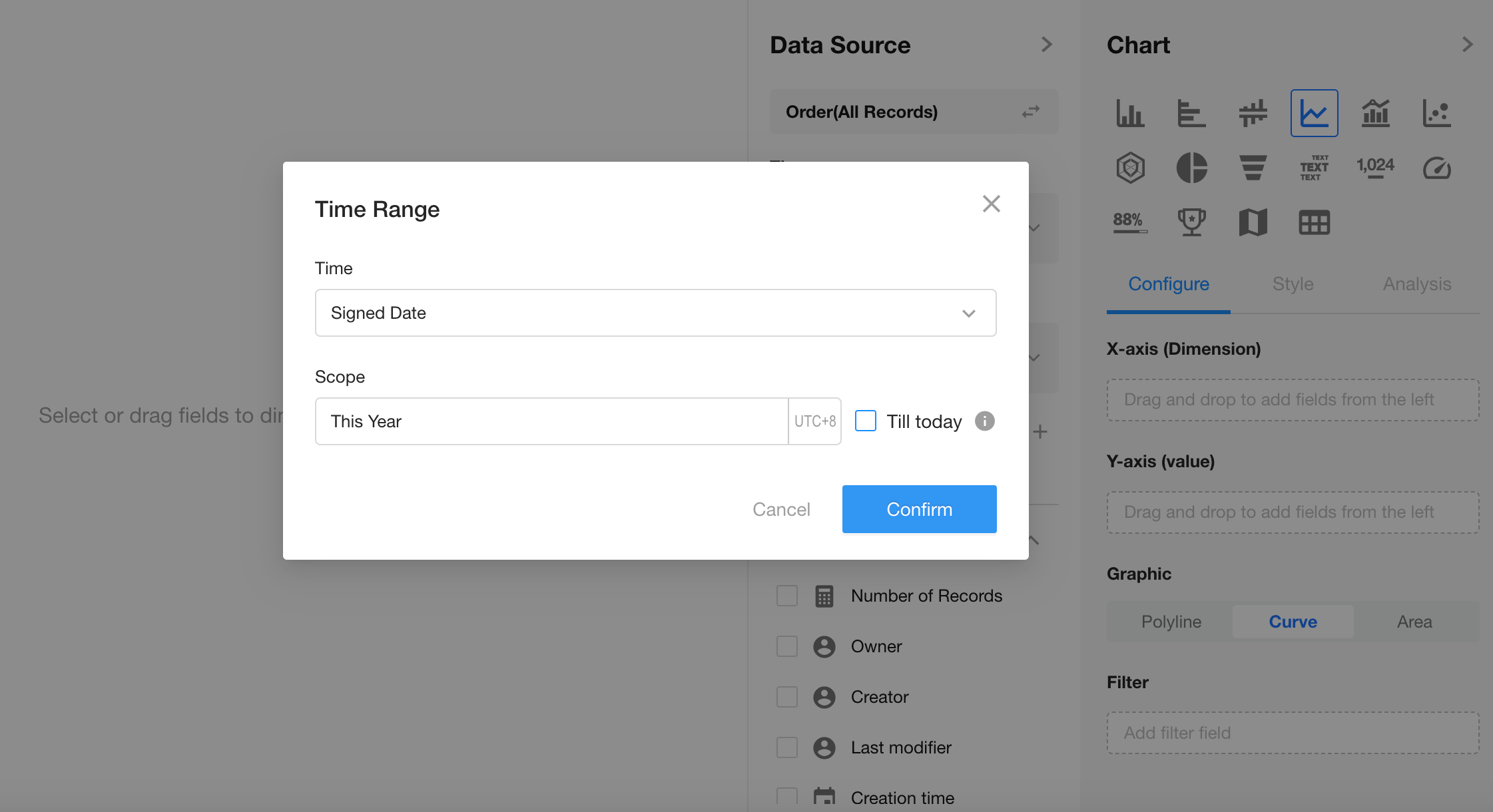The width and height of the screenshot is (1493, 812).
Task: Swap the Order data source
Action: (1030, 112)
